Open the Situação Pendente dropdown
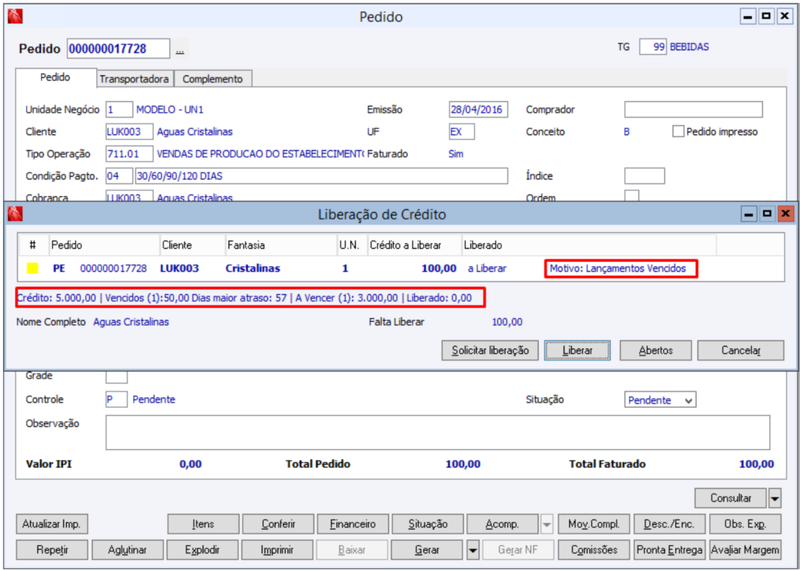The width and height of the screenshot is (800, 571). (x=660, y=401)
